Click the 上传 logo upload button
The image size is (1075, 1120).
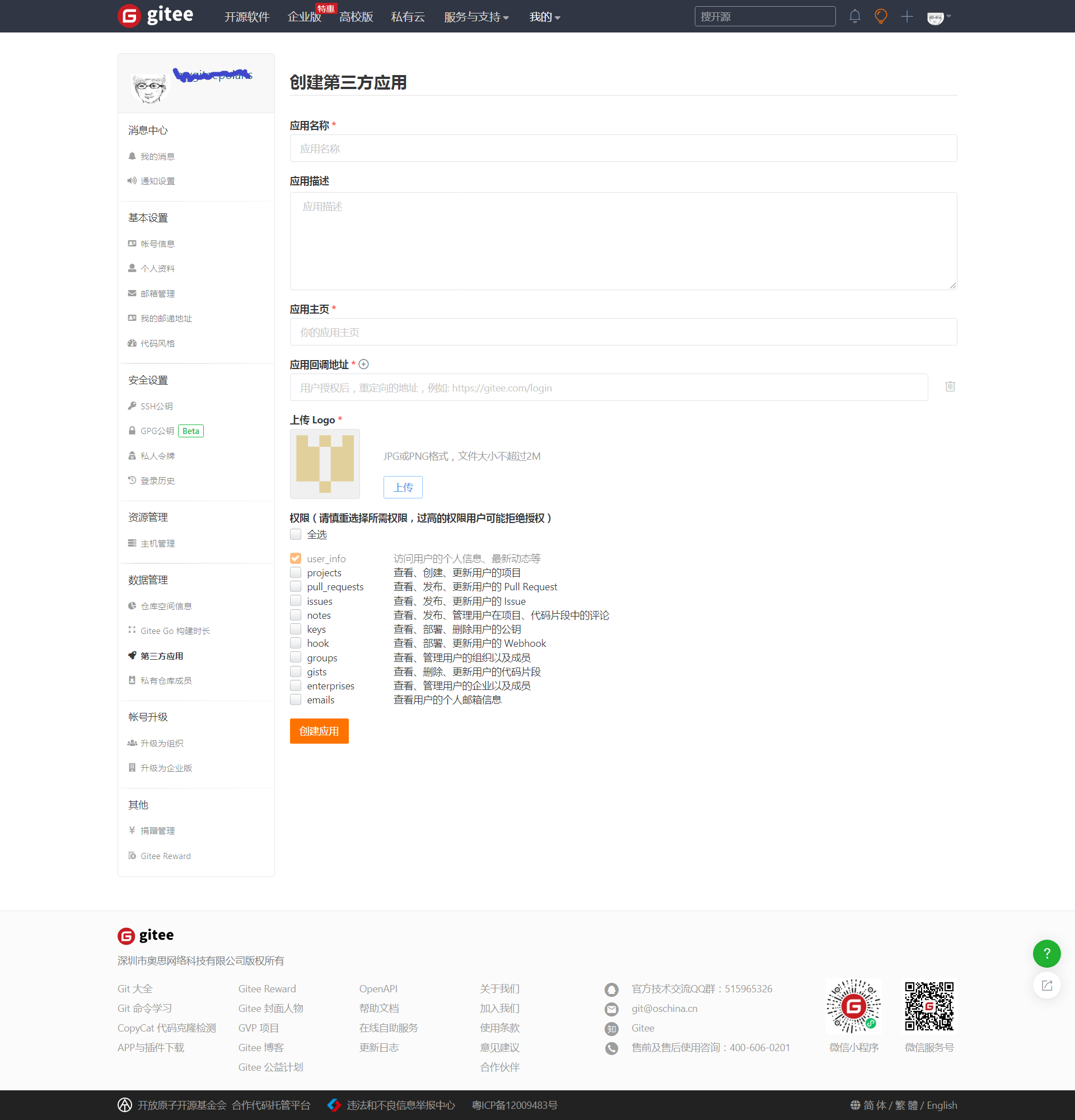(403, 487)
